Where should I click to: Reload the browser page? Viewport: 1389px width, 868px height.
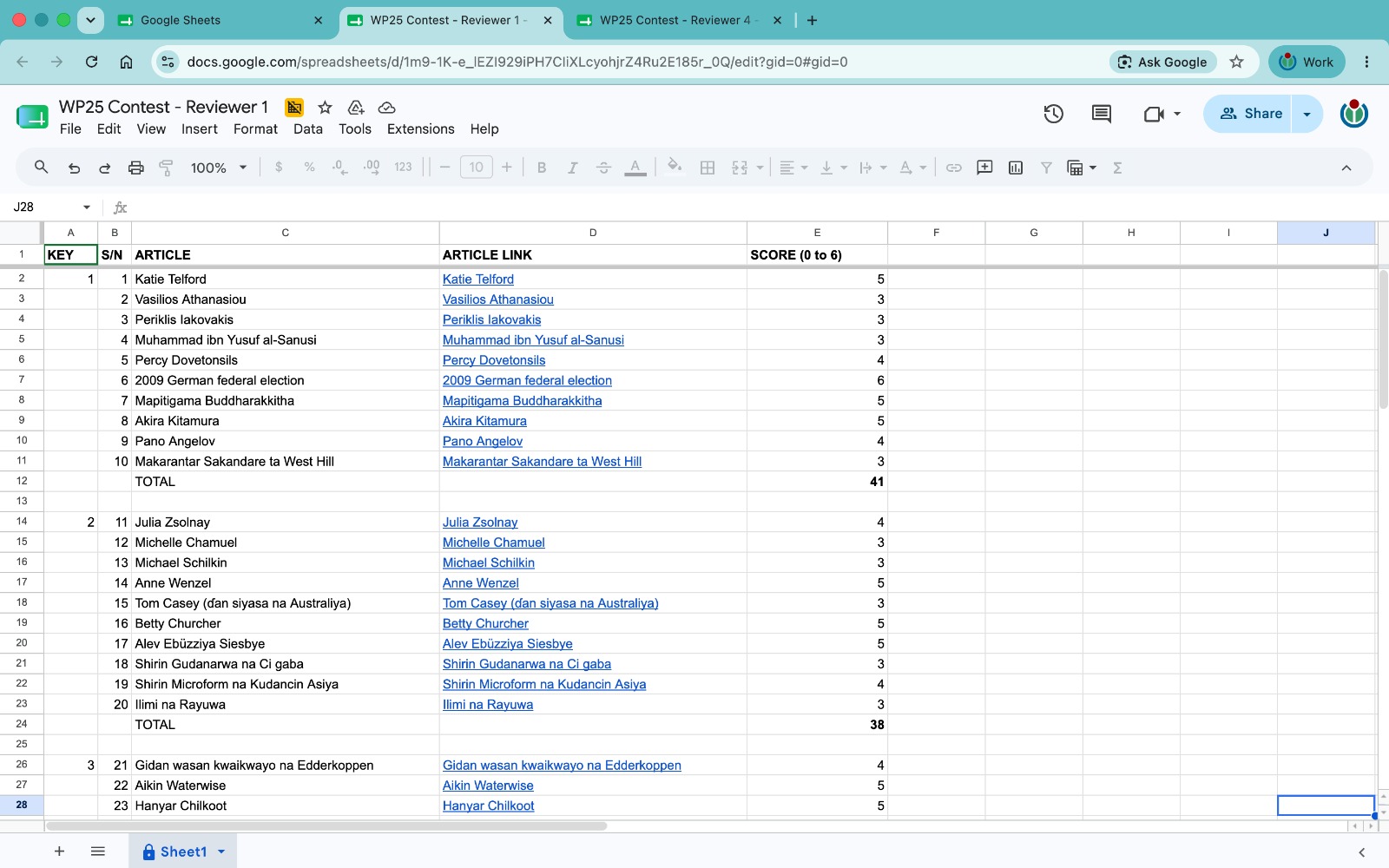[x=91, y=62]
